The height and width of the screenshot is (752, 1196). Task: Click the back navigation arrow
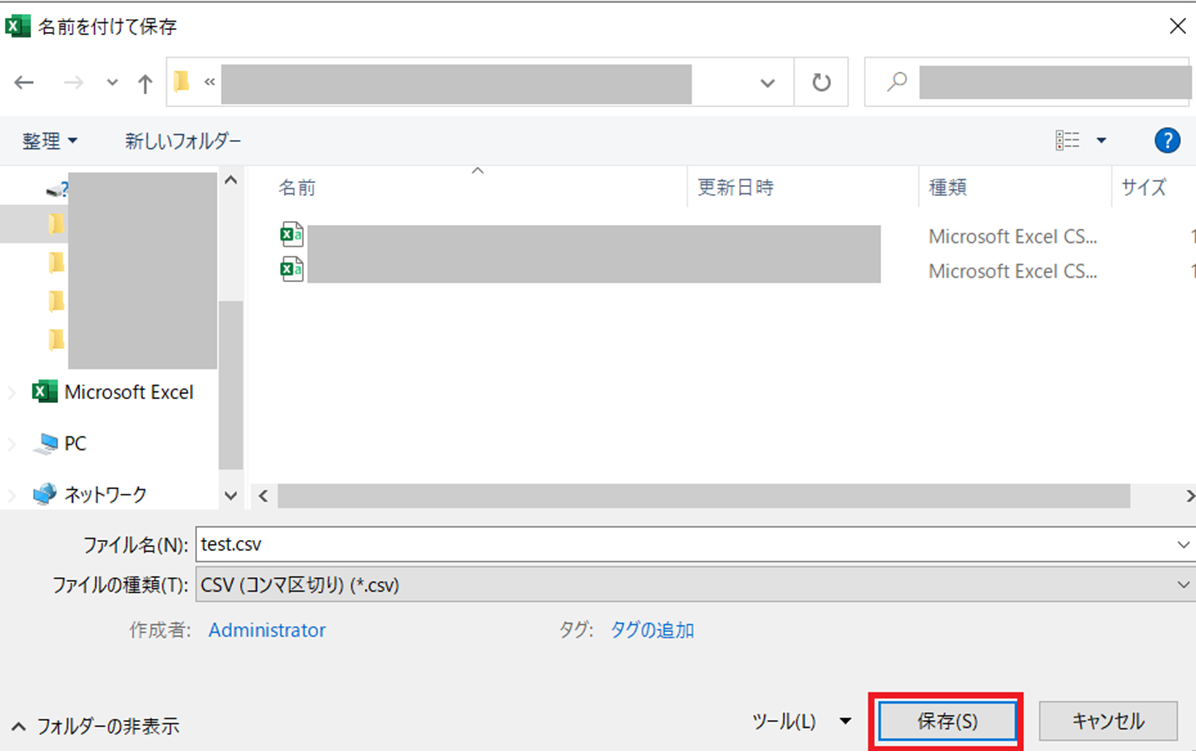[x=24, y=83]
